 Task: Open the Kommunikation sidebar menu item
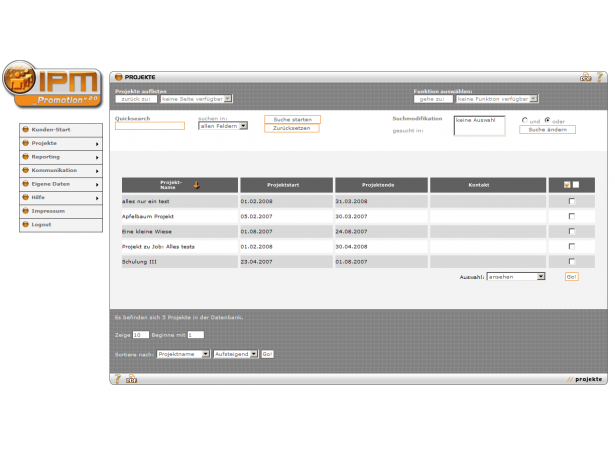click(x=61, y=170)
